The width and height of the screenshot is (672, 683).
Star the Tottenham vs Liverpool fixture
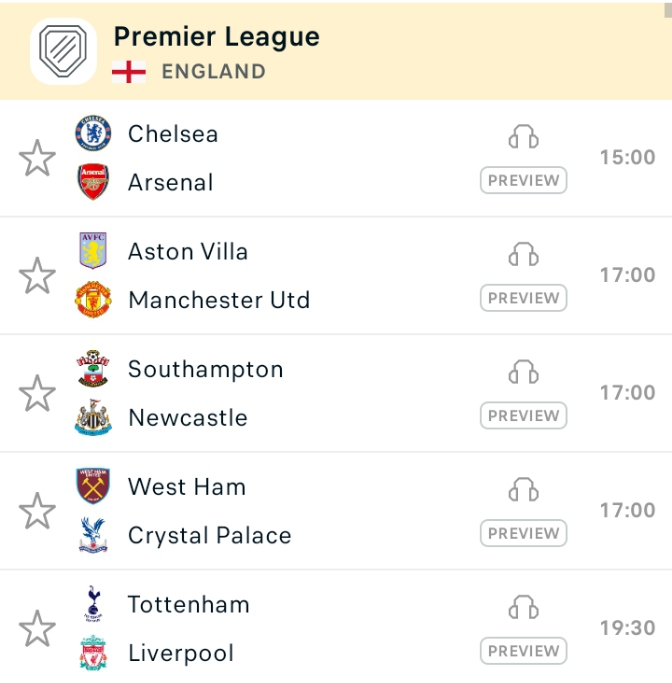coord(37,629)
